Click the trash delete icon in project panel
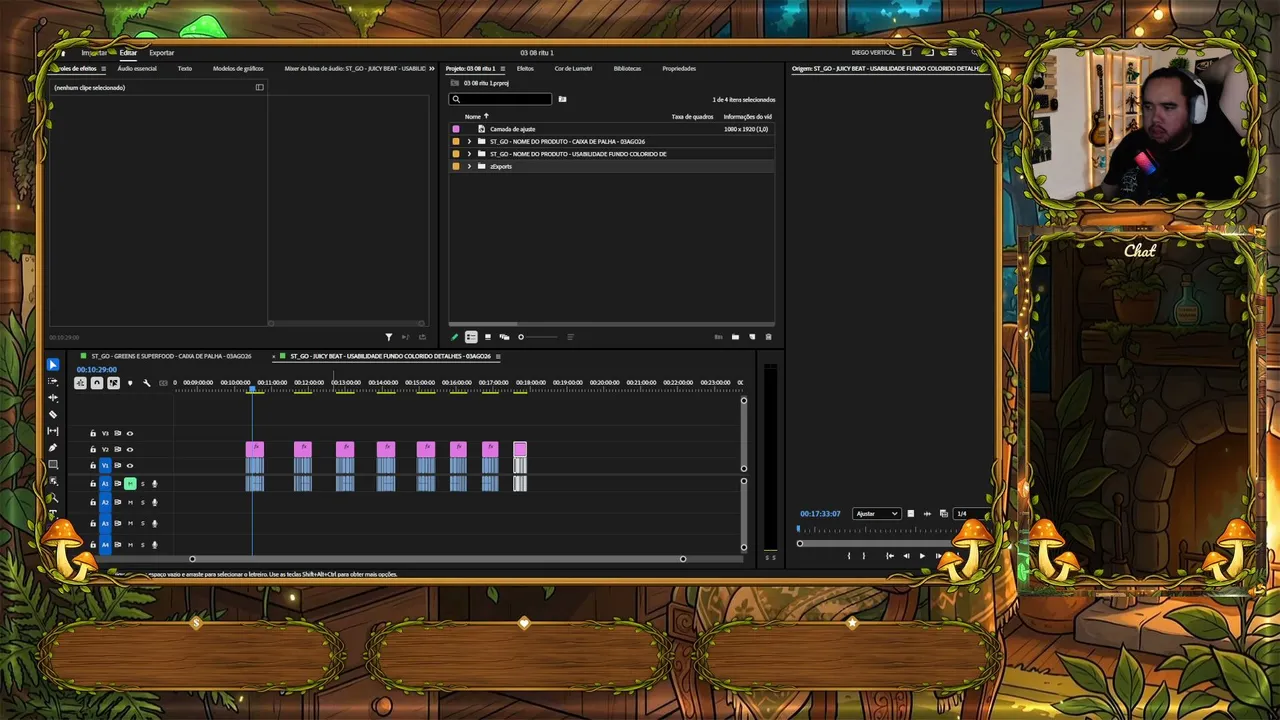The image size is (1280, 720). coord(768,337)
